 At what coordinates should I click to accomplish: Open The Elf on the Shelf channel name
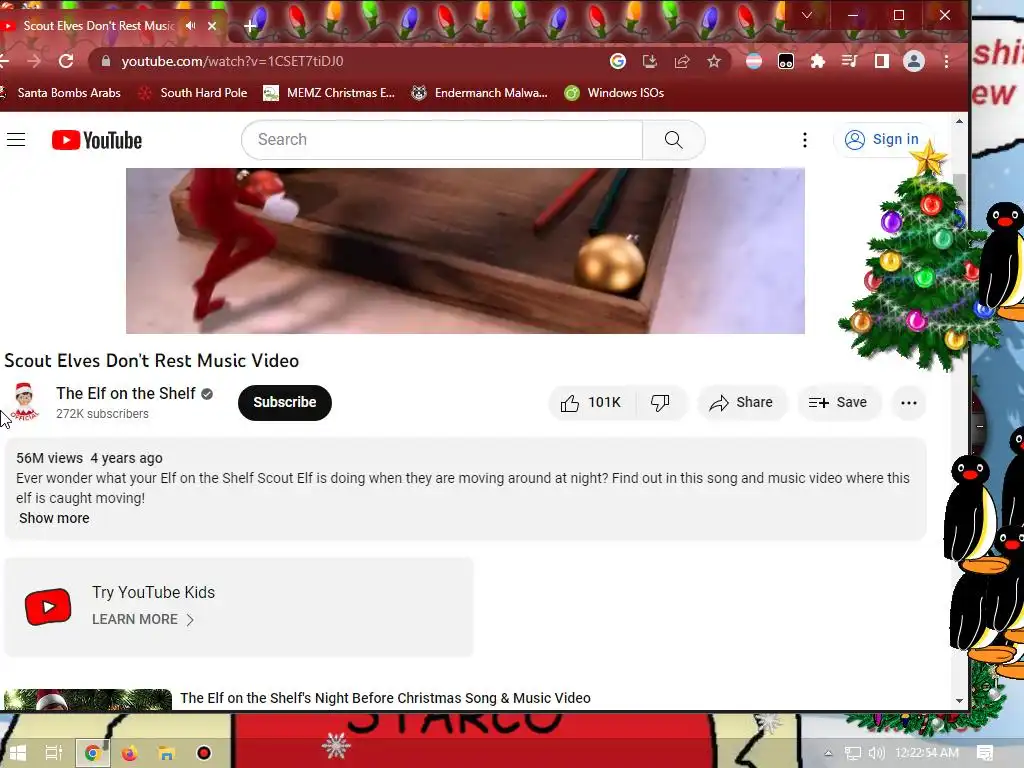(x=126, y=393)
